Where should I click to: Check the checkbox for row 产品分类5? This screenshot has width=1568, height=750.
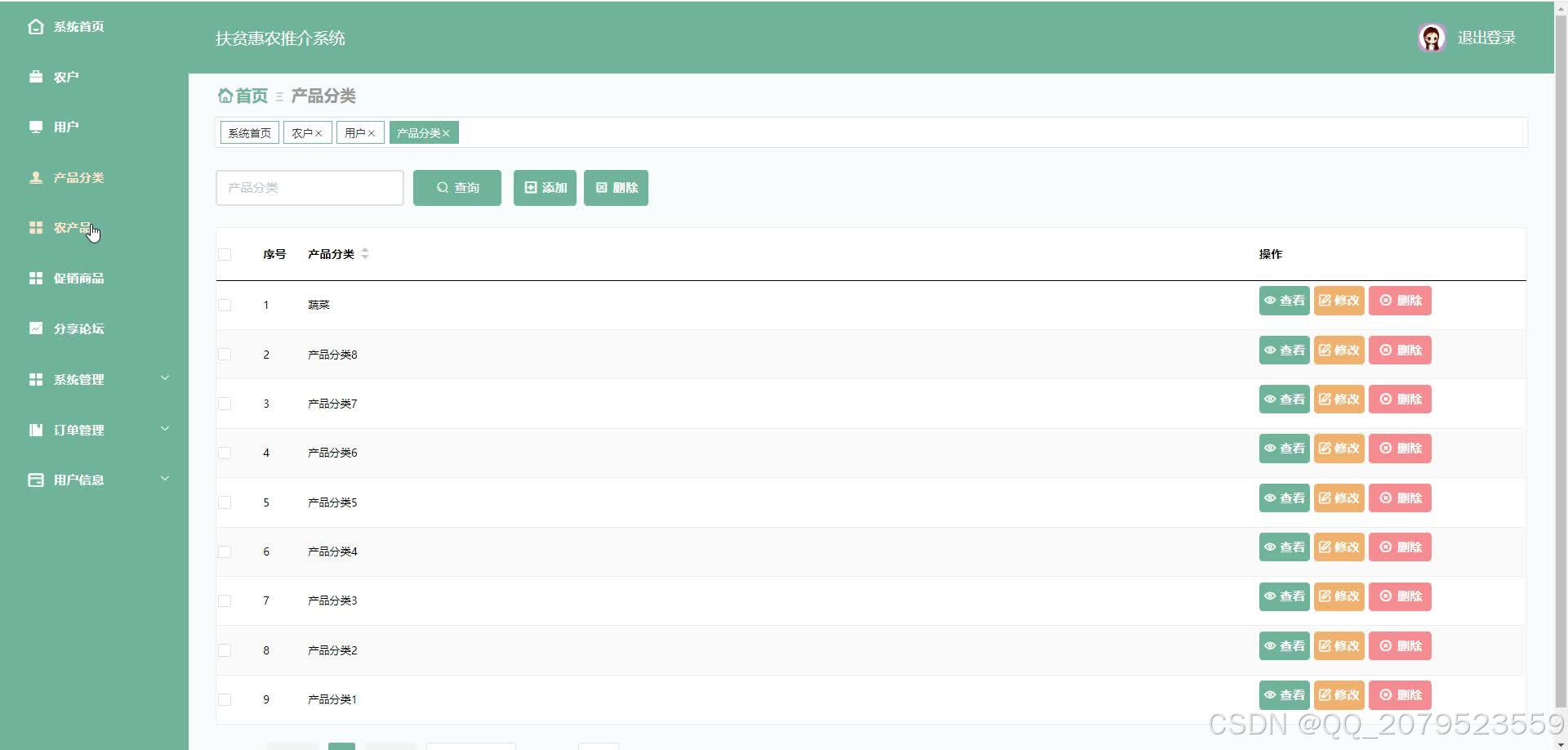tap(225, 502)
